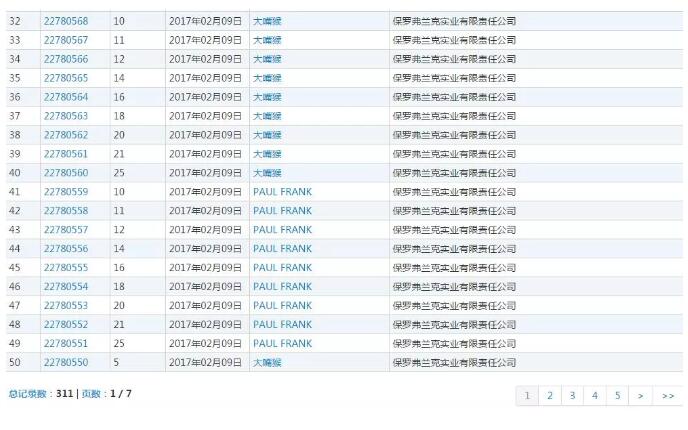Open registration number 22780565 link

pyautogui.click(x=66, y=78)
